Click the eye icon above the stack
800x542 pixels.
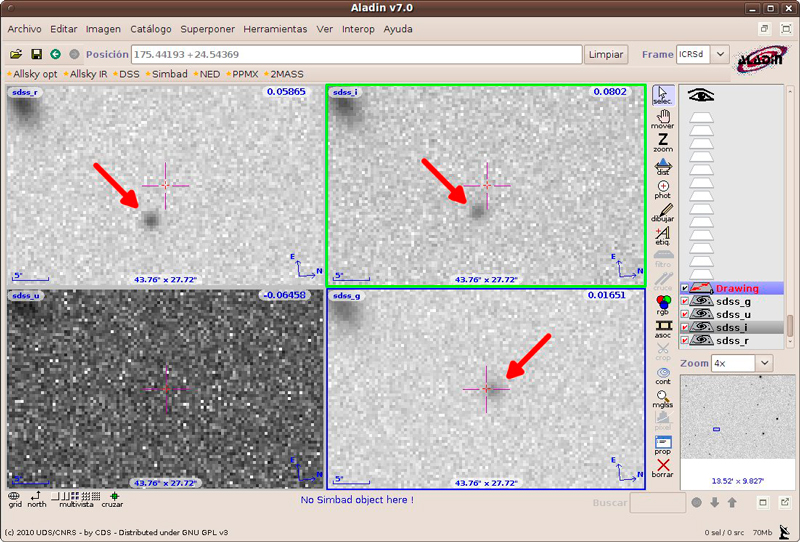pyautogui.click(x=701, y=95)
